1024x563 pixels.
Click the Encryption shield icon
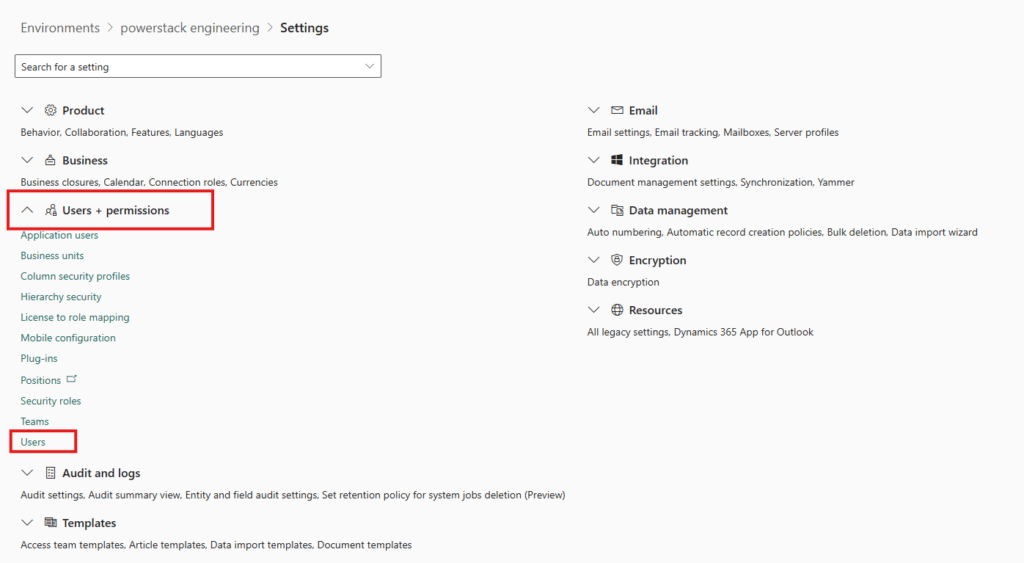coord(617,260)
